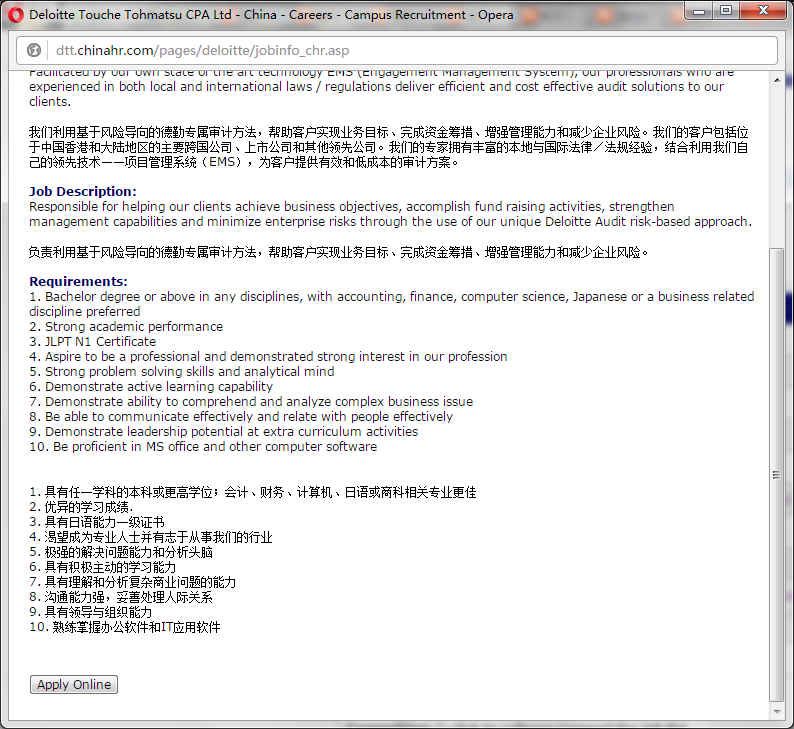794x729 pixels.
Task: Click '2. 优异的学习成绩' line
Action: 81,507
